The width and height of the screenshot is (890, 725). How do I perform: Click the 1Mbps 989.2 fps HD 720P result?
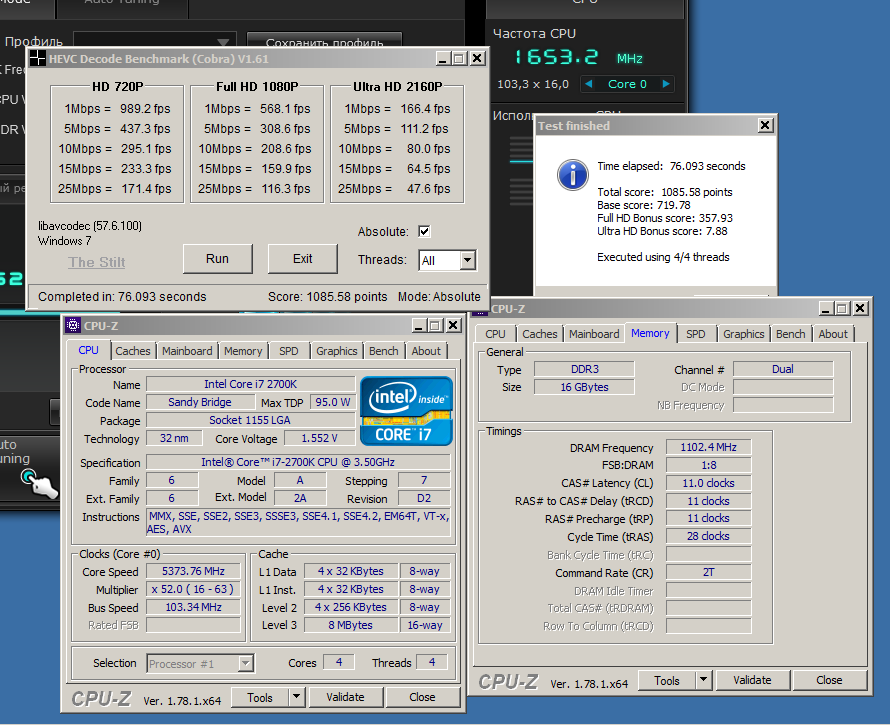coord(117,108)
